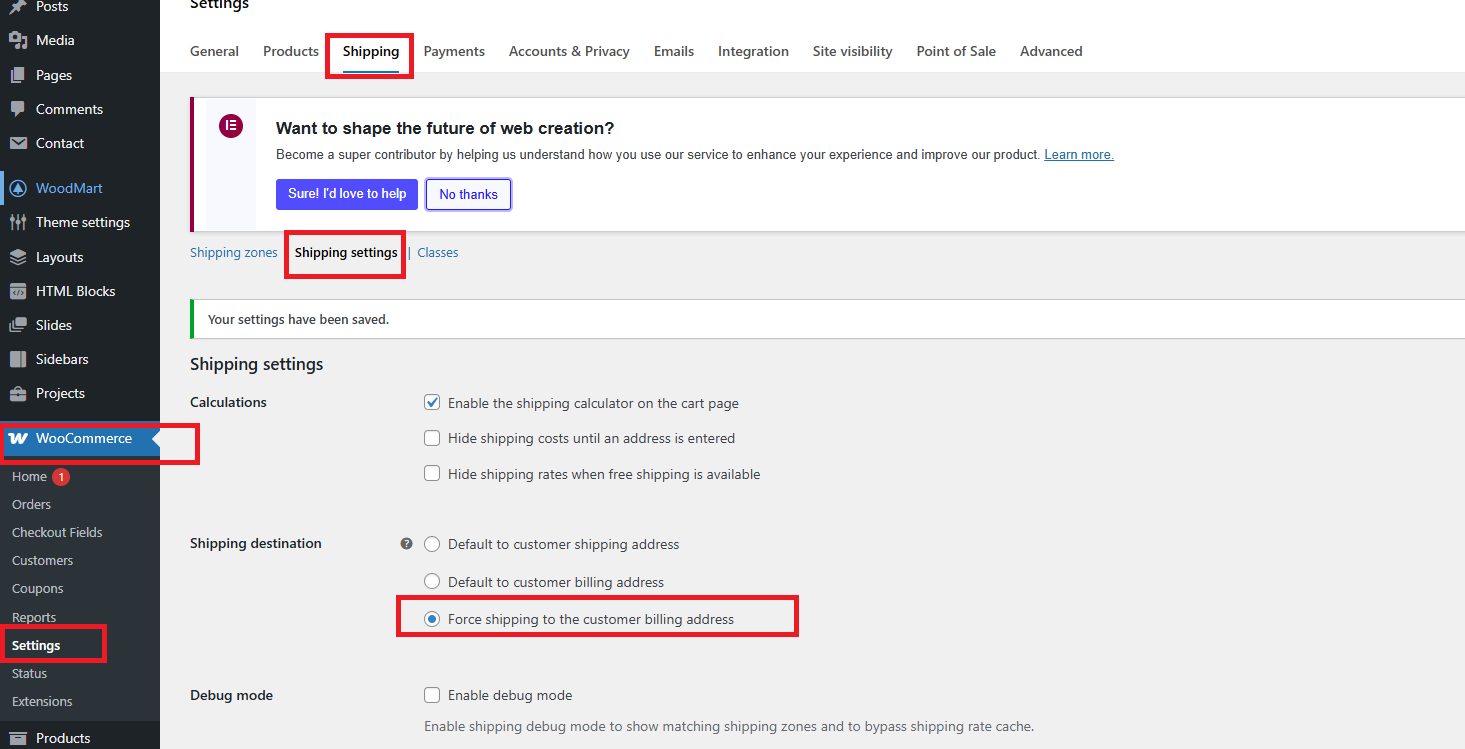Click the Projects briefcase icon
Screen dimensions: 1465x749
[18, 393]
